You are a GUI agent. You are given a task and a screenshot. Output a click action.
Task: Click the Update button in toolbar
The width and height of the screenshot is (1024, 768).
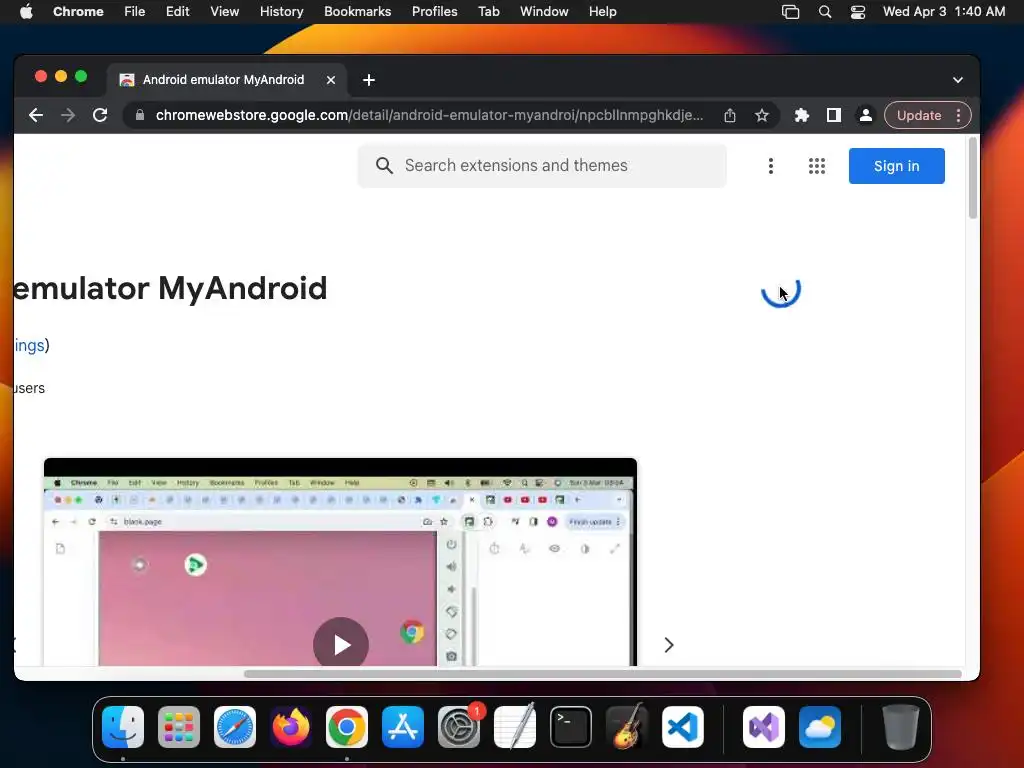(918, 116)
